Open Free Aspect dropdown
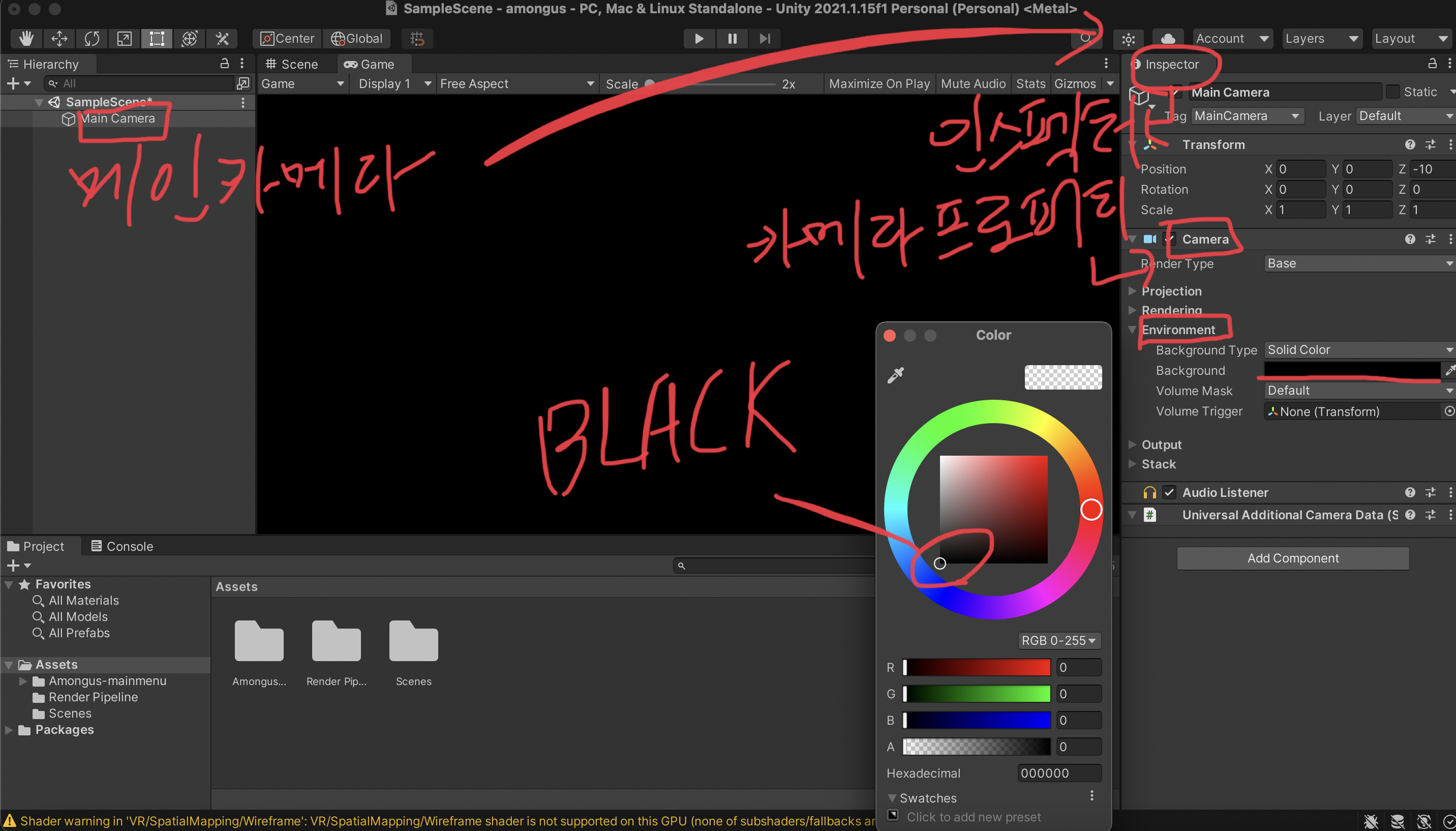This screenshot has height=831, width=1456. coord(517,84)
